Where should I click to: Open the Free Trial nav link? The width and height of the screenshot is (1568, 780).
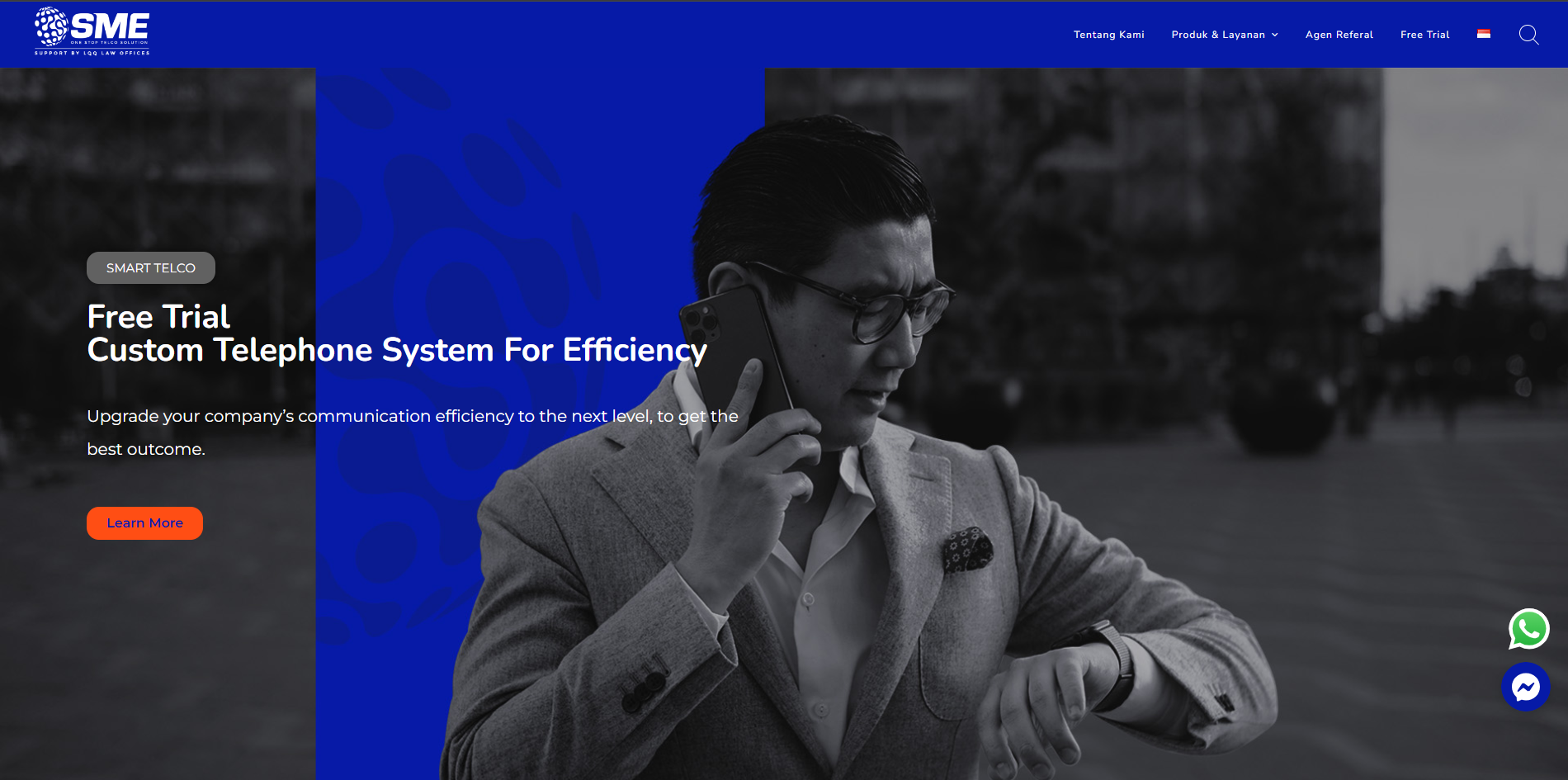(x=1424, y=34)
